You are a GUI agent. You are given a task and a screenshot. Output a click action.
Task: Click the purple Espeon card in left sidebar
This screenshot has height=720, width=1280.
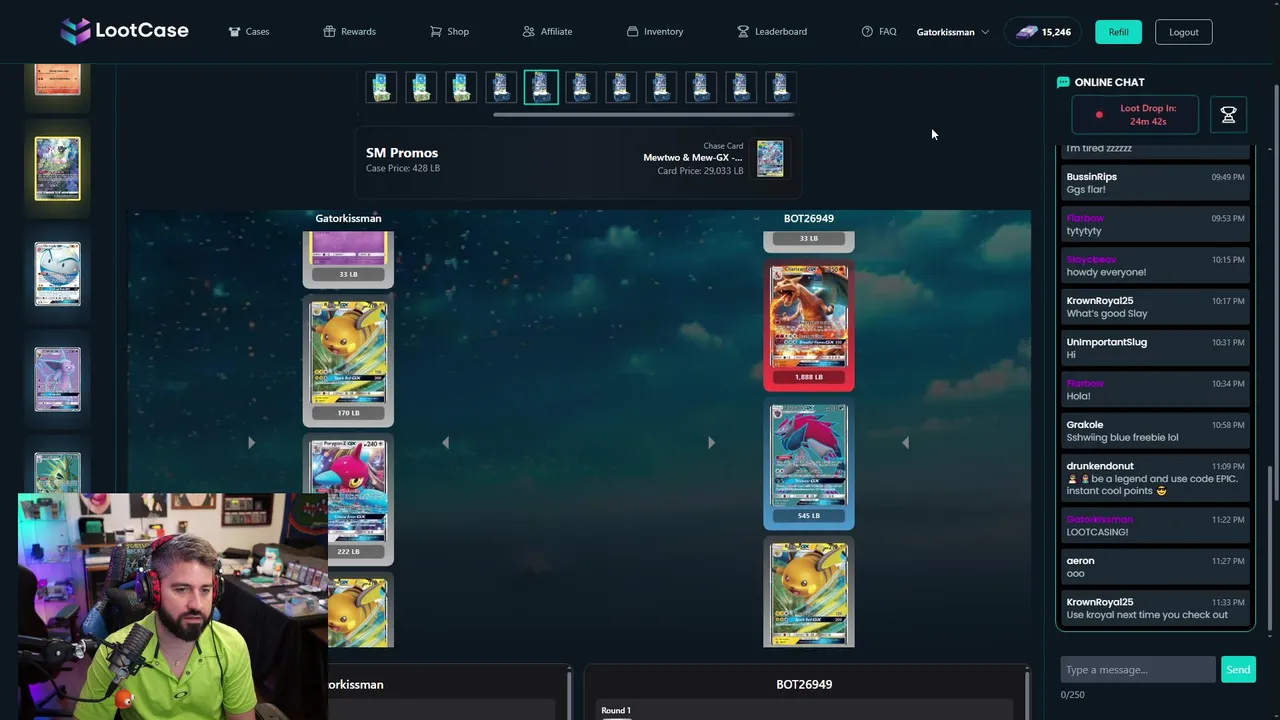tap(58, 379)
